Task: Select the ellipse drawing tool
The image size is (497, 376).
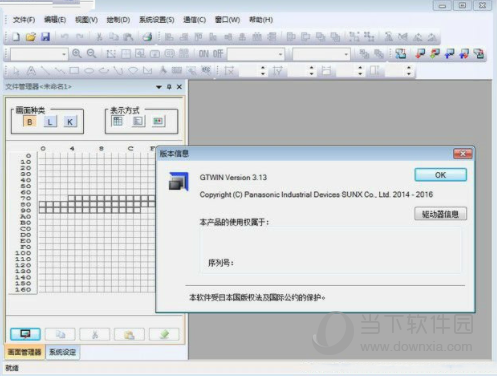Action: point(89,71)
